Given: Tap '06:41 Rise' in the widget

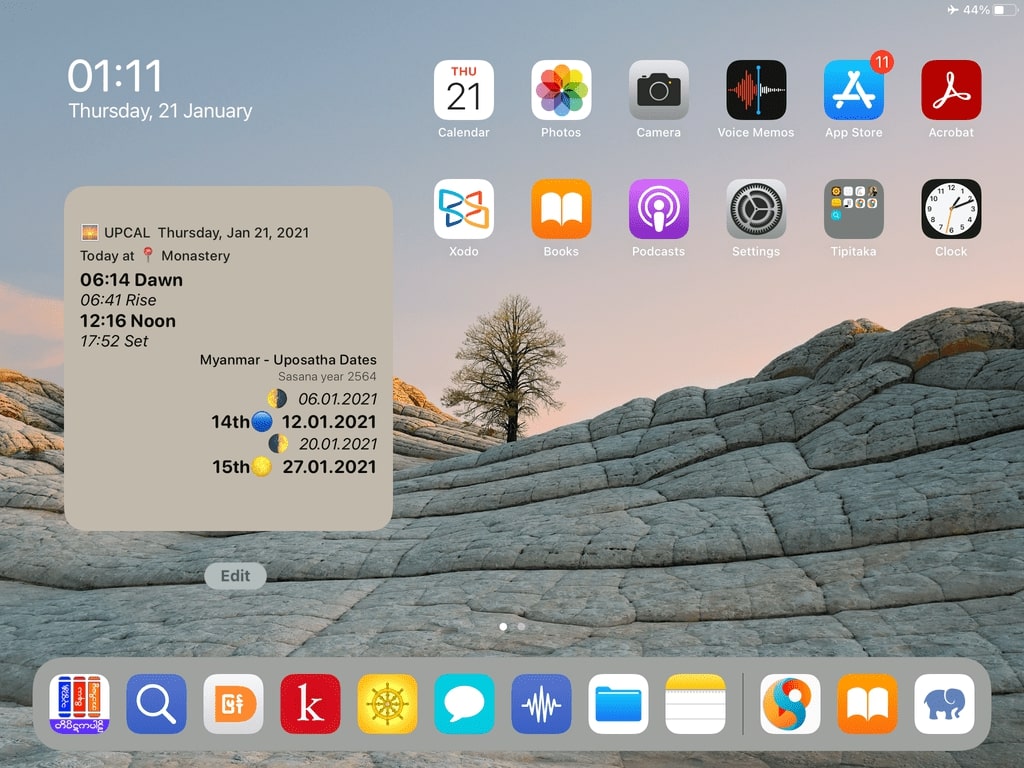Looking at the screenshot, I should tap(118, 300).
